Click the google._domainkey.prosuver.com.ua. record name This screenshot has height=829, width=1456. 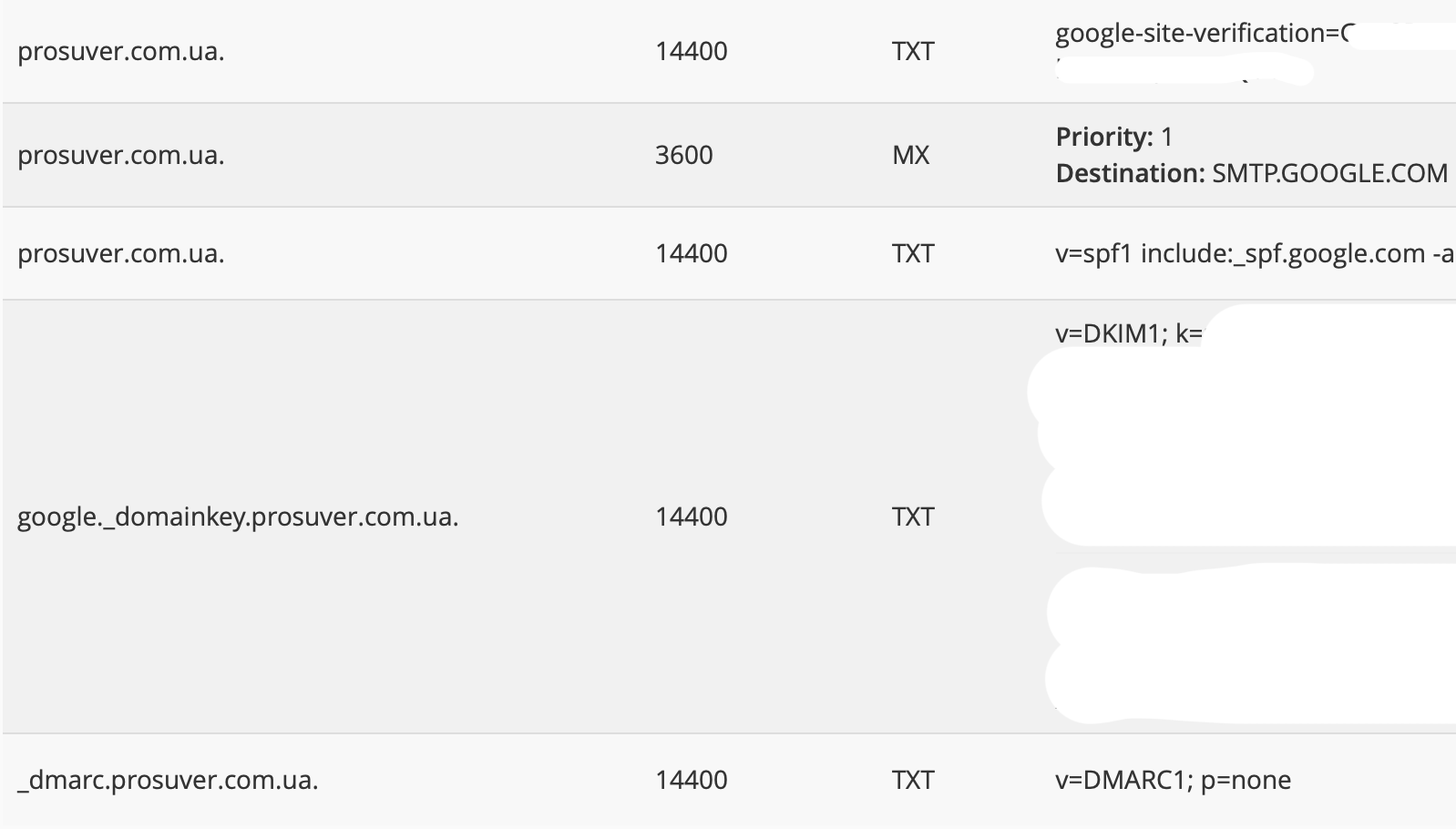click(238, 517)
